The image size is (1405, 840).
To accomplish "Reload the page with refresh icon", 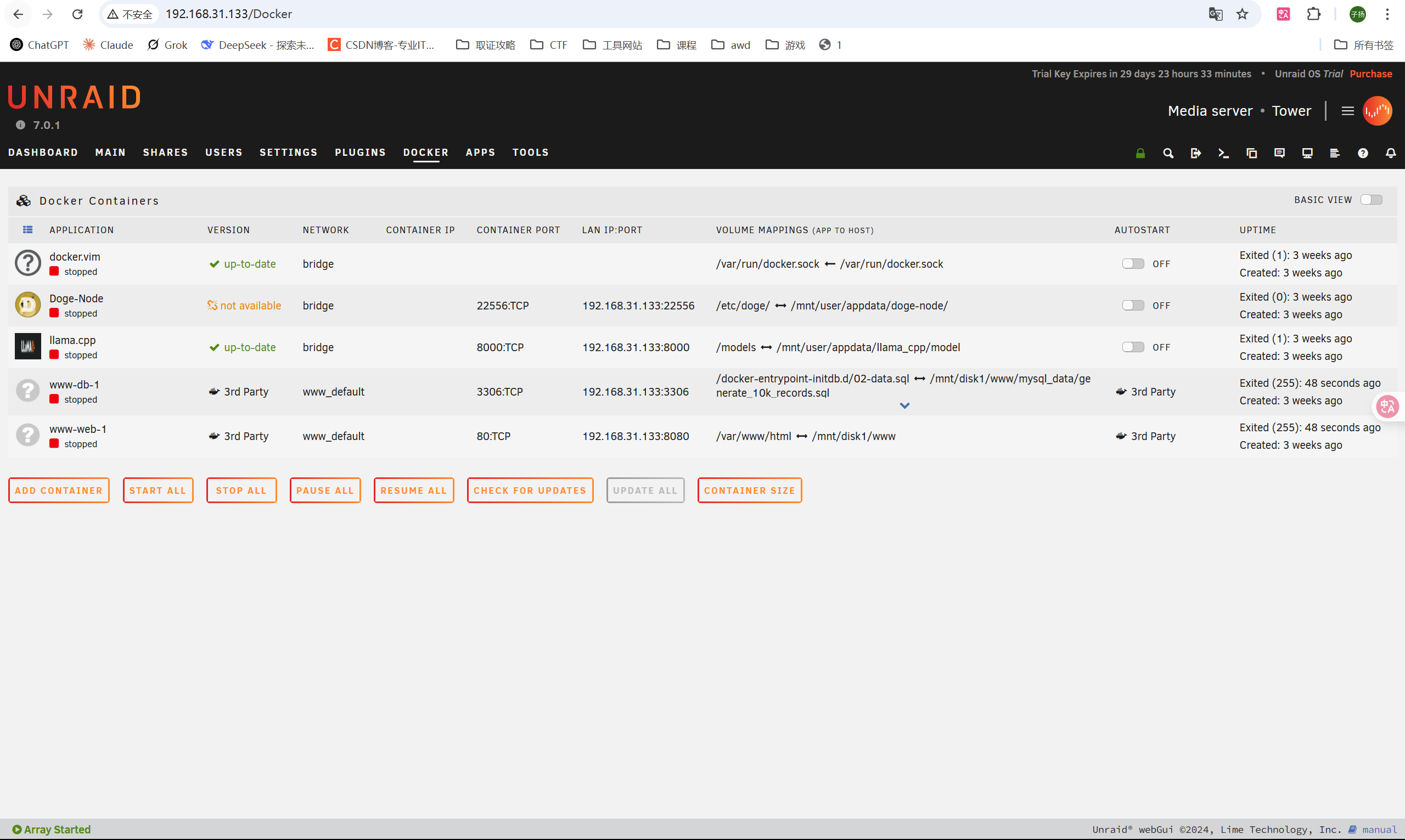I will (77, 14).
